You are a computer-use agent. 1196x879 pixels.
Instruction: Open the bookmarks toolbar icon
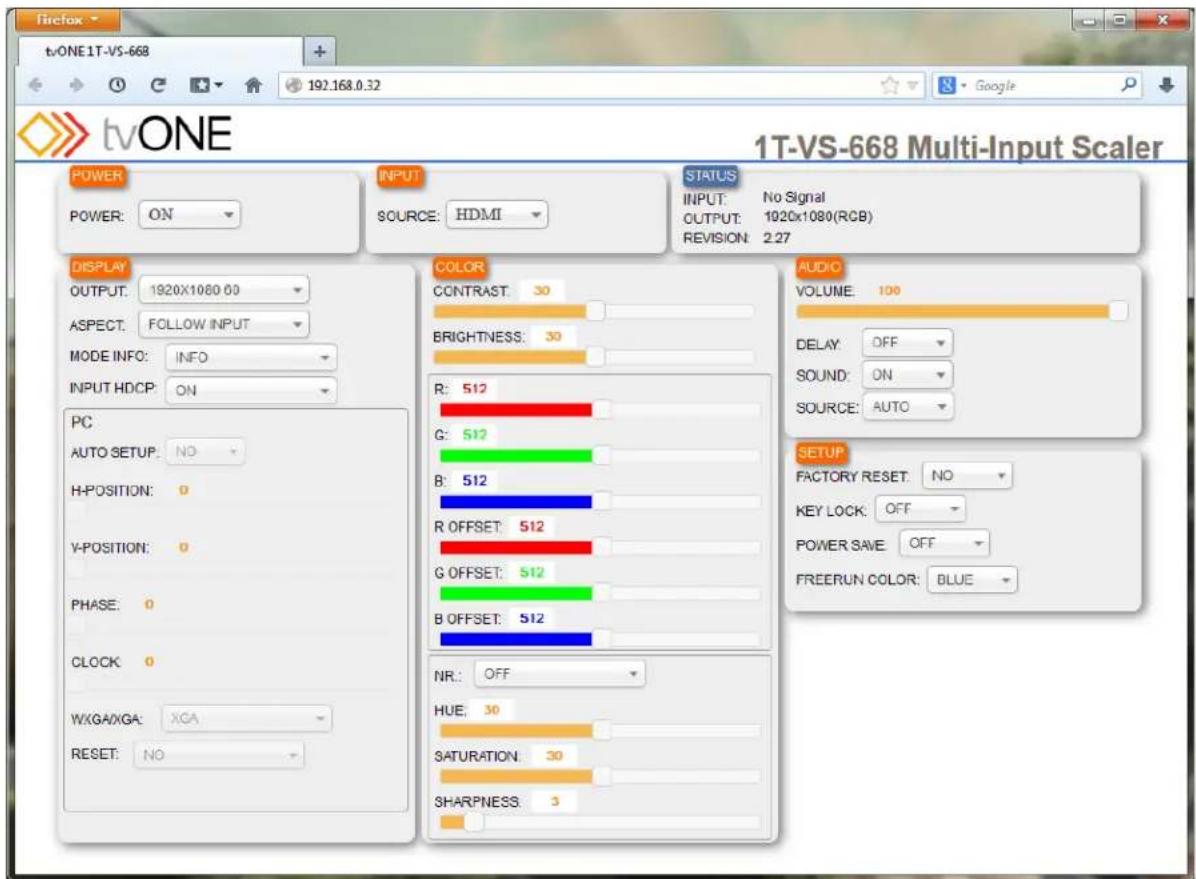(x=205, y=85)
